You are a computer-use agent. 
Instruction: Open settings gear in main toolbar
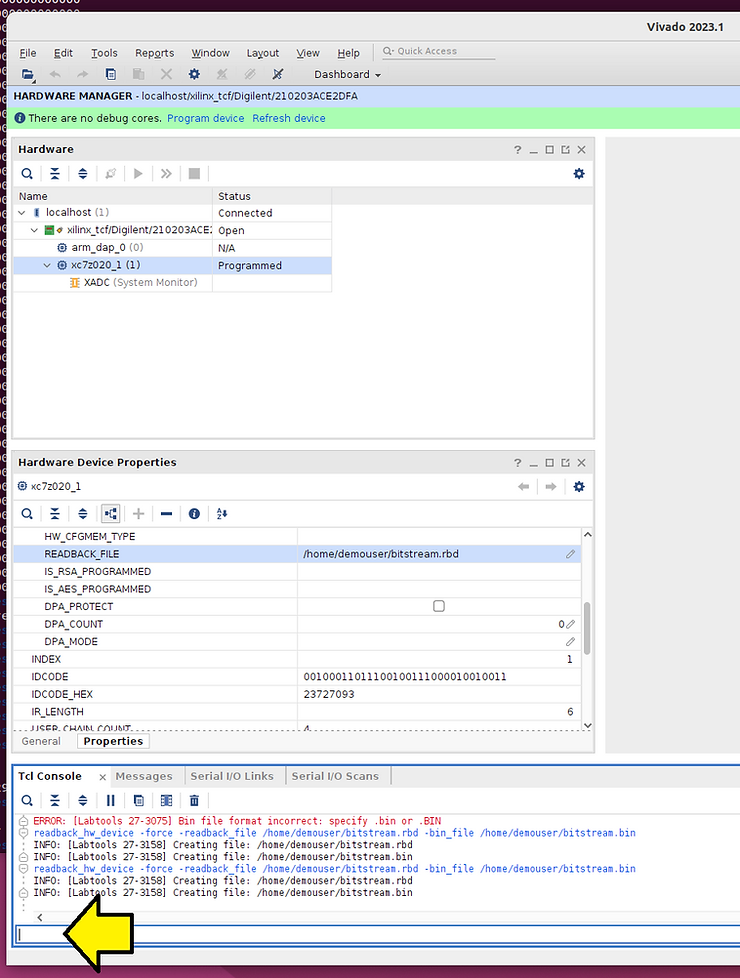coord(194,74)
